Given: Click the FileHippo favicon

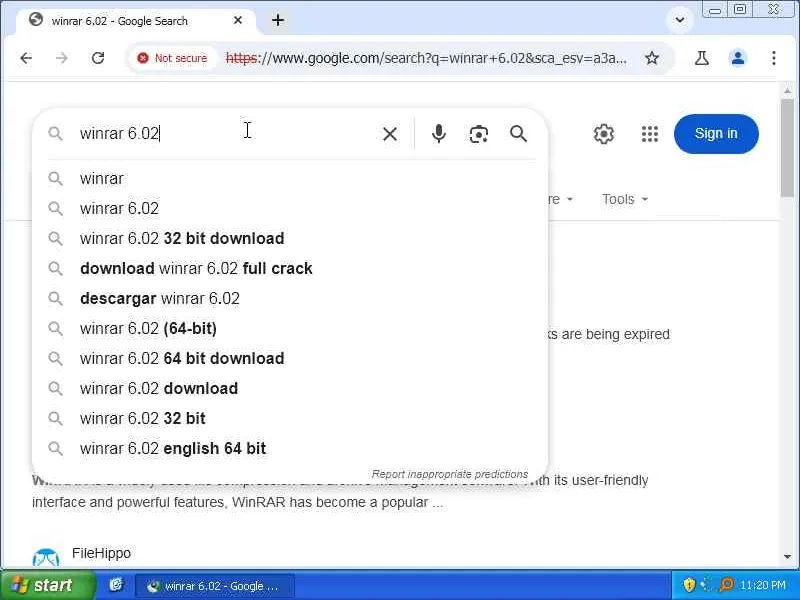Looking at the screenshot, I should (45, 558).
